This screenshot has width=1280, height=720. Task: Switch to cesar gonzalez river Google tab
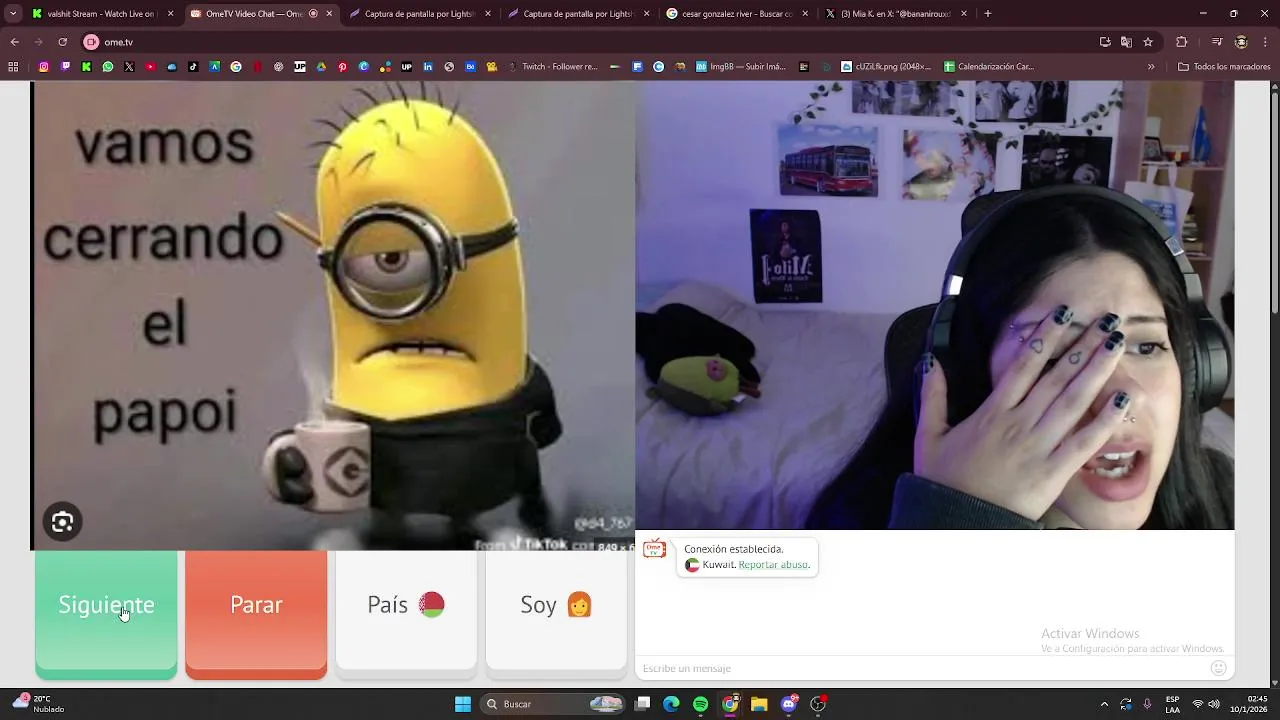tap(737, 14)
